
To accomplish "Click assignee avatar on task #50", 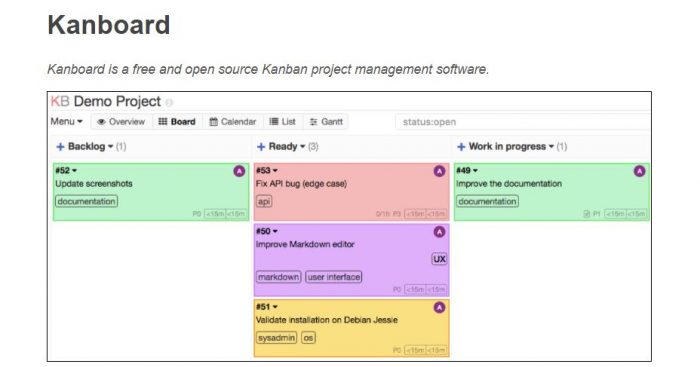I will click(x=439, y=232).
